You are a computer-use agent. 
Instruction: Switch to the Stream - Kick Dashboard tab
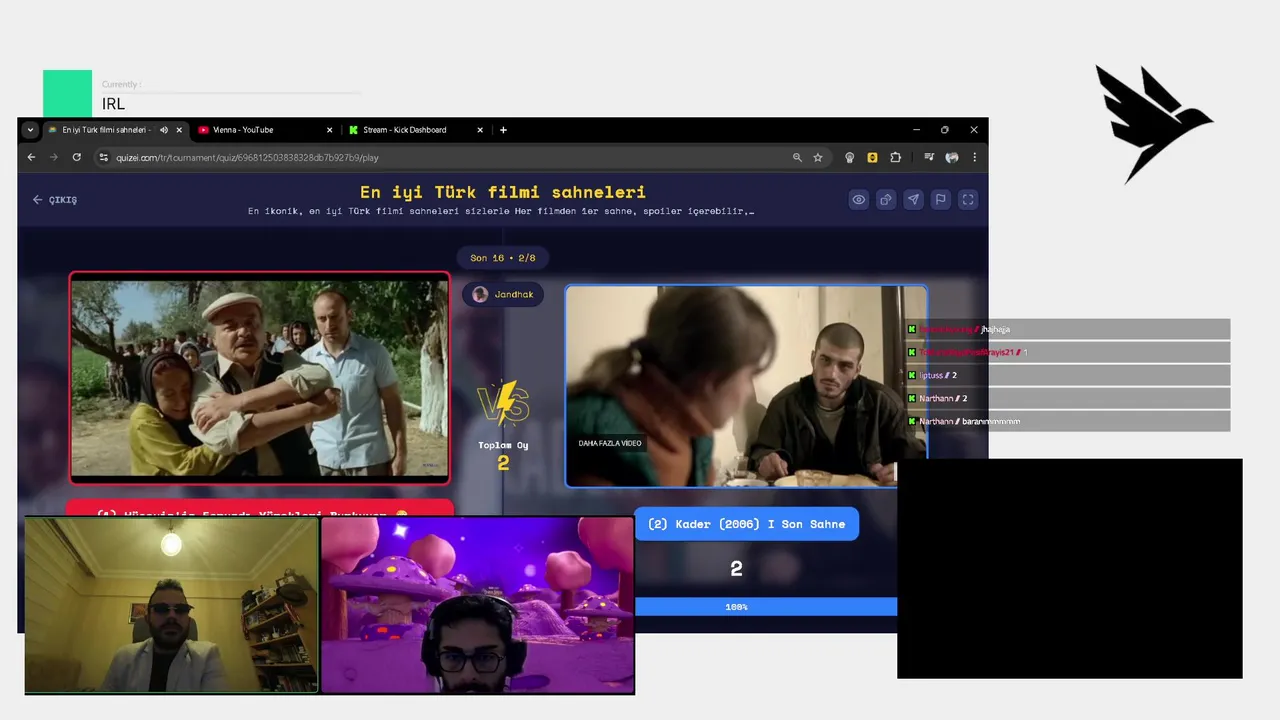coord(404,130)
